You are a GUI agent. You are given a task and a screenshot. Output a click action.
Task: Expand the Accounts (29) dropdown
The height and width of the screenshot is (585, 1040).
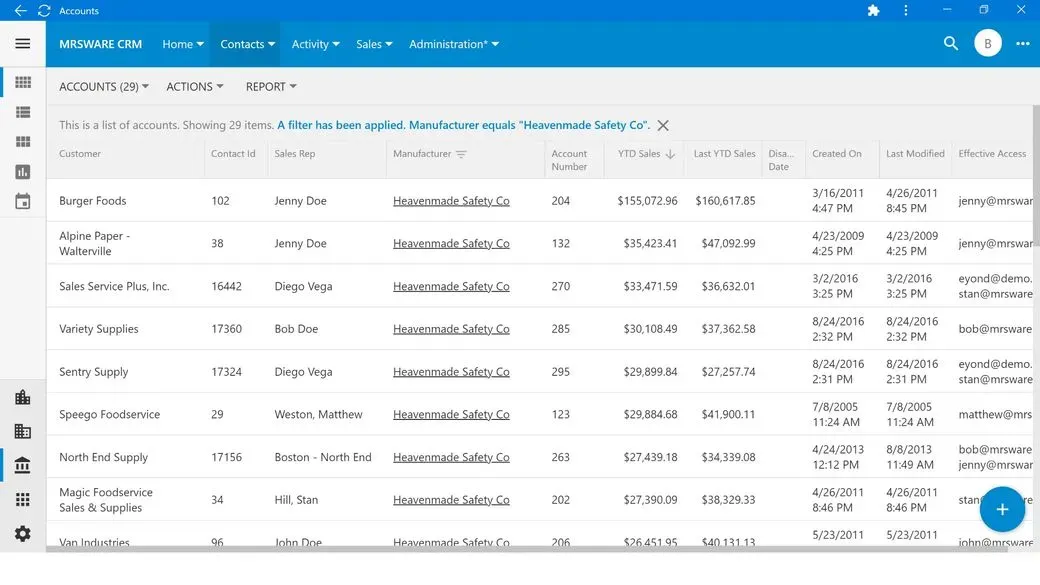(x=104, y=87)
